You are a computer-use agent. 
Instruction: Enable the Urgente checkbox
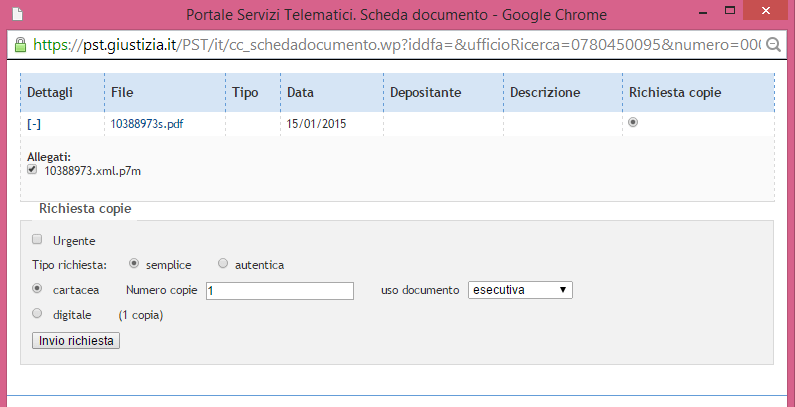click(x=37, y=240)
